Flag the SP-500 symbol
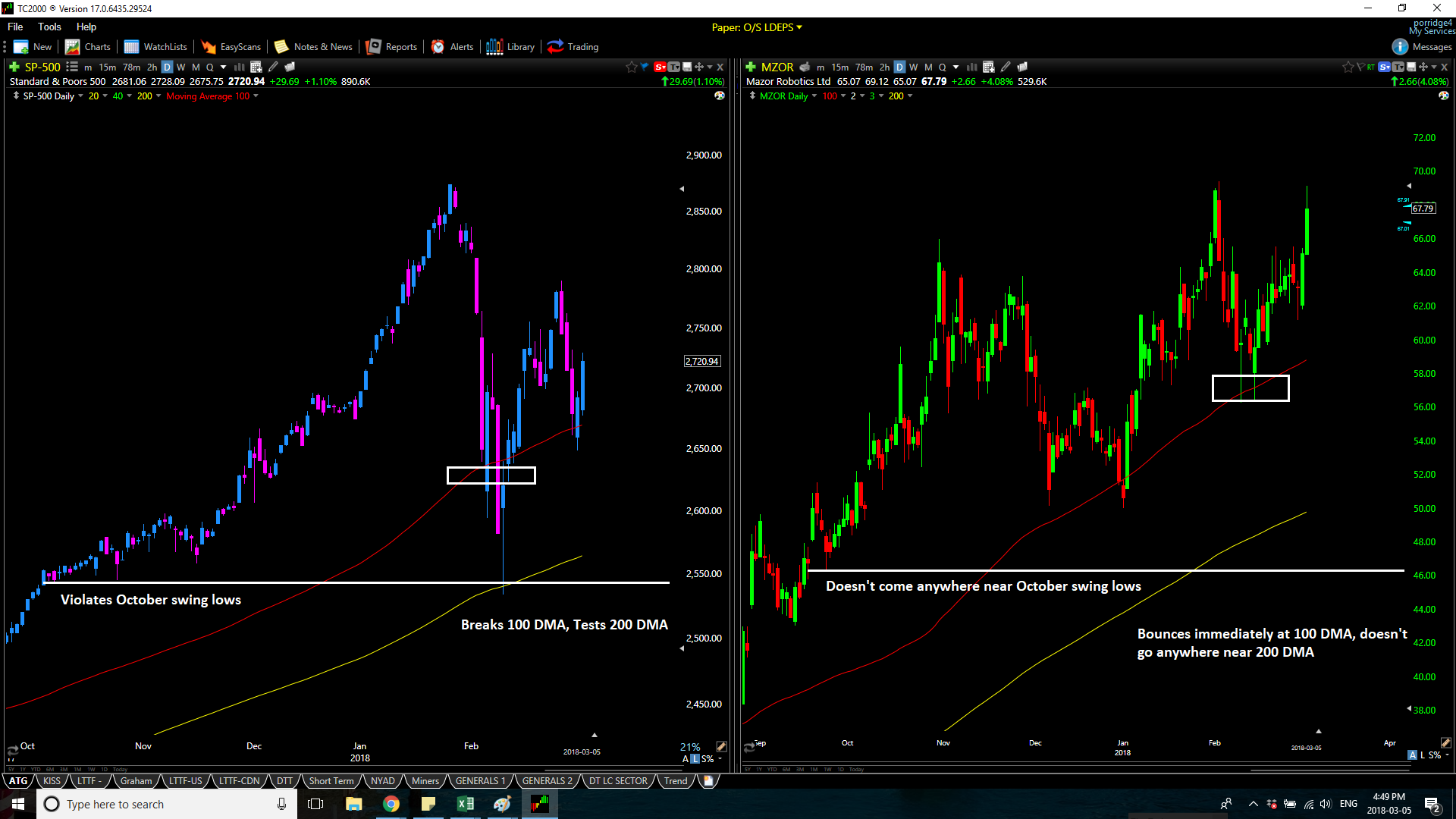The width and height of the screenshot is (1456, 819). (645, 67)
